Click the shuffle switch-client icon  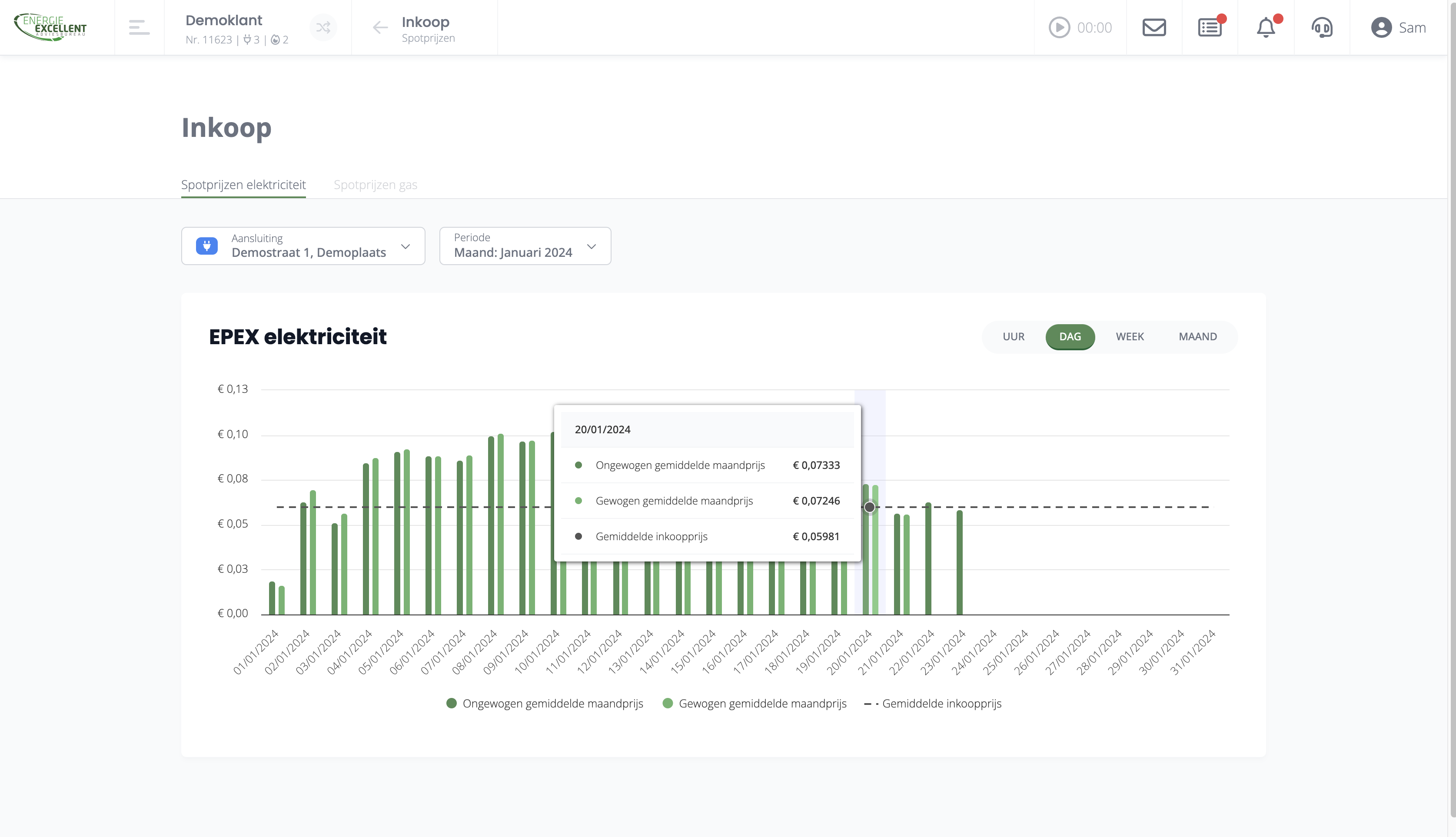pyautogui.click(x=323, y=27)
